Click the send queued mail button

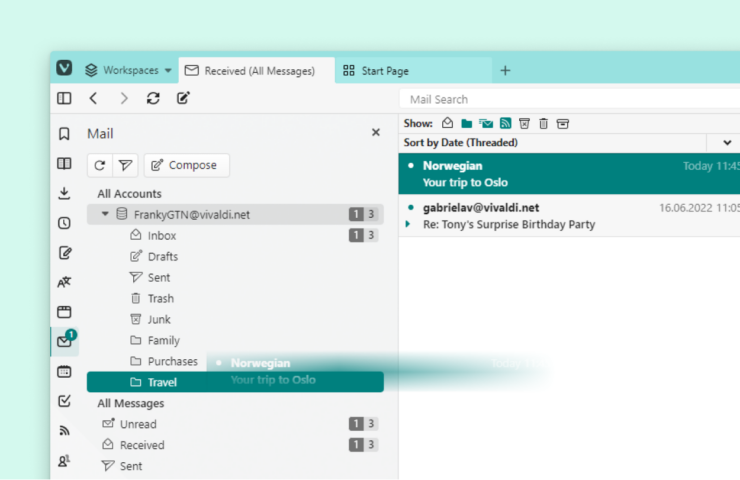point(125,165)
